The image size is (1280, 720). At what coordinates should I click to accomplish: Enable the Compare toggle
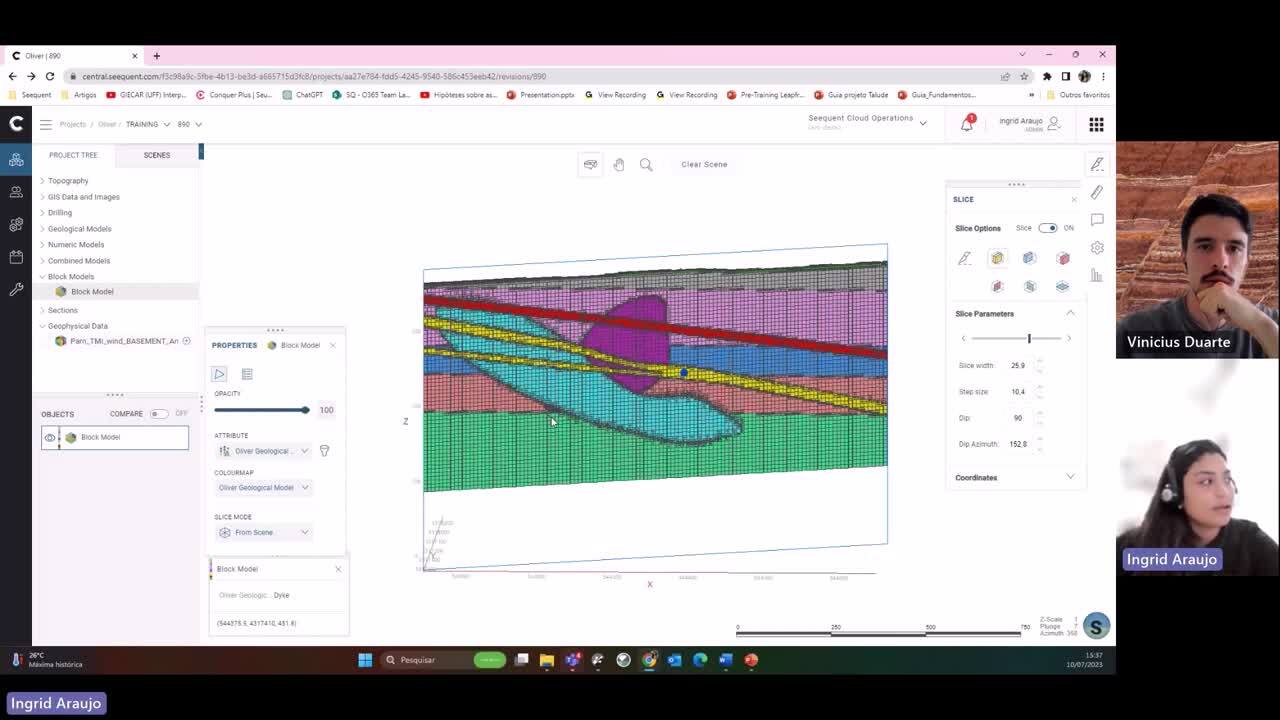click(x=159, y=414)
